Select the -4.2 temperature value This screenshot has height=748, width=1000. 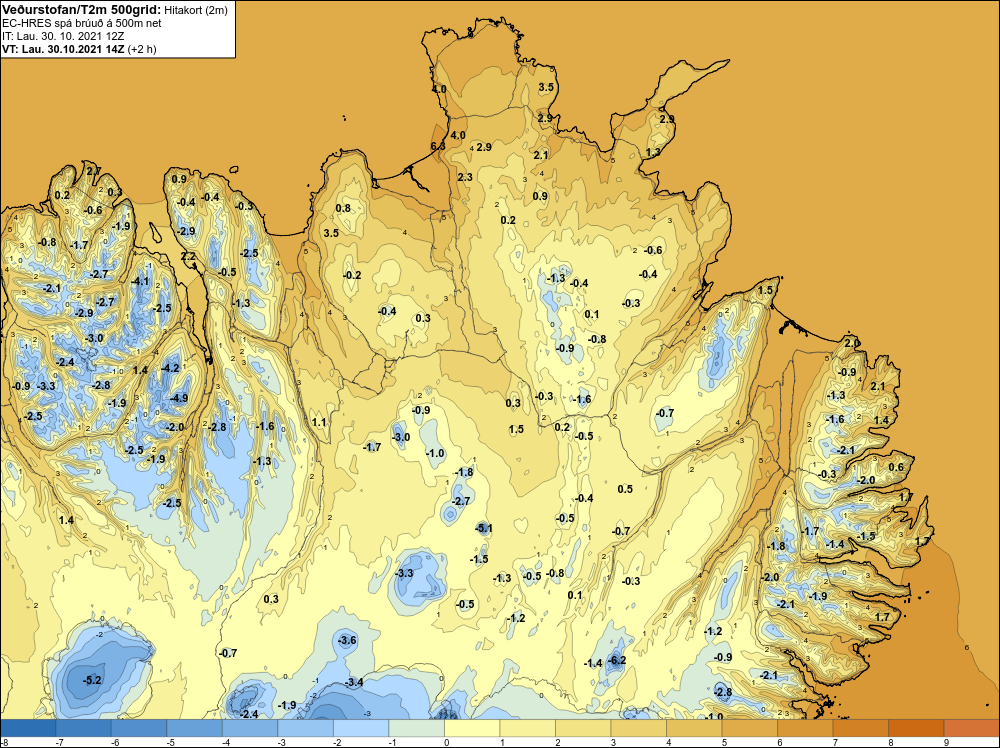coord(171,368)
